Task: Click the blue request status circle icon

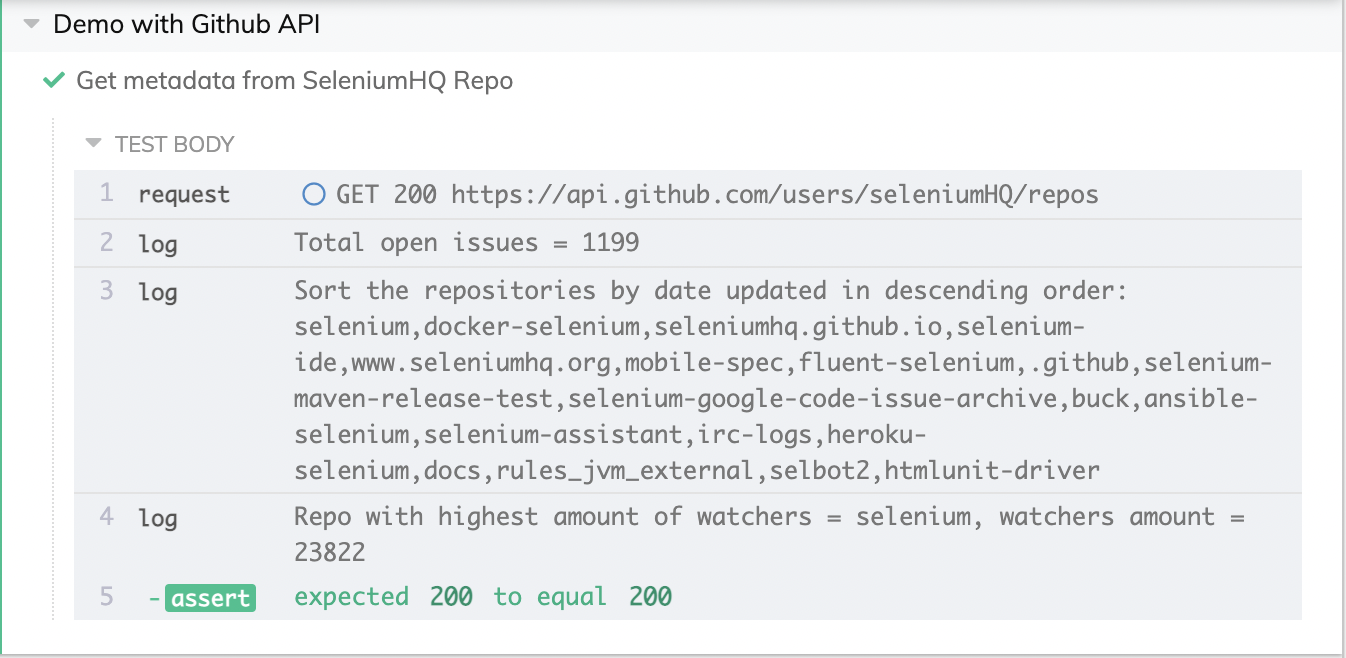Action: coord(314,194)
